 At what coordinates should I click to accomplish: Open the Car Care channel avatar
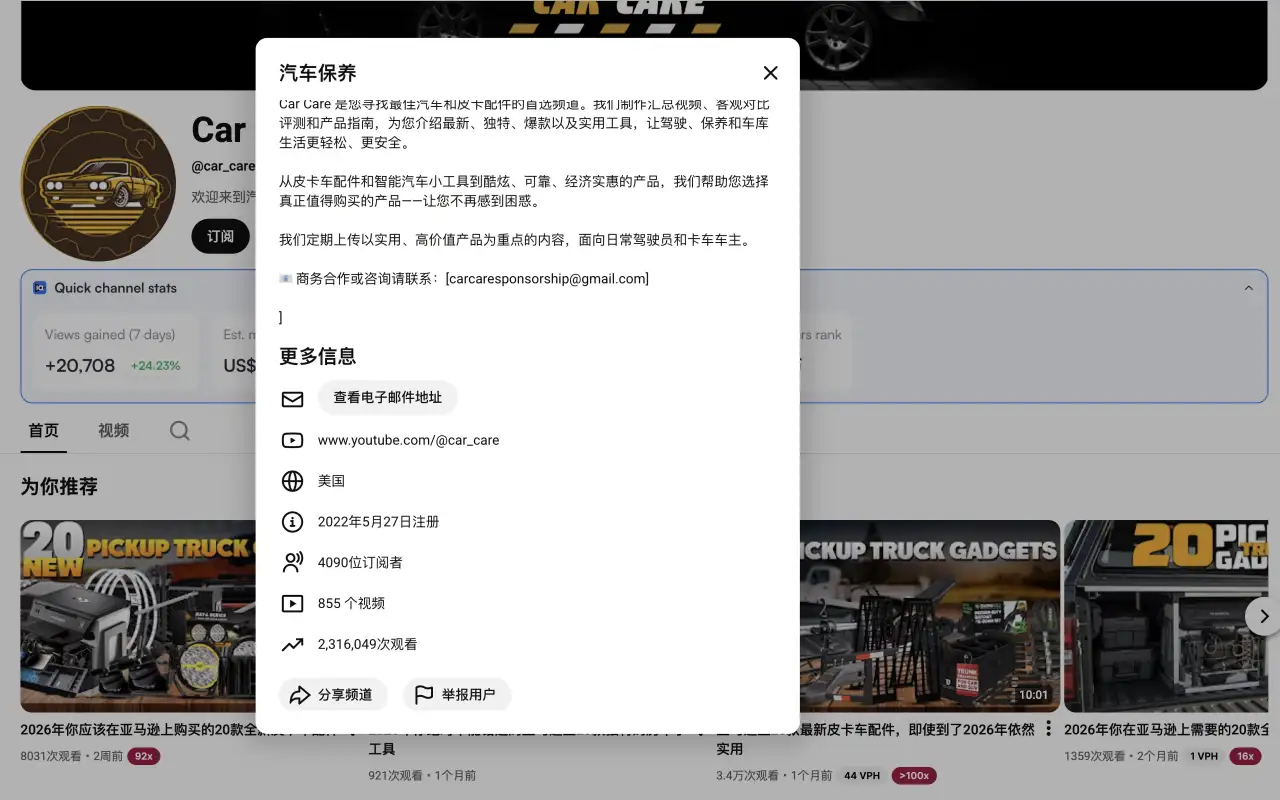[98, 184]
